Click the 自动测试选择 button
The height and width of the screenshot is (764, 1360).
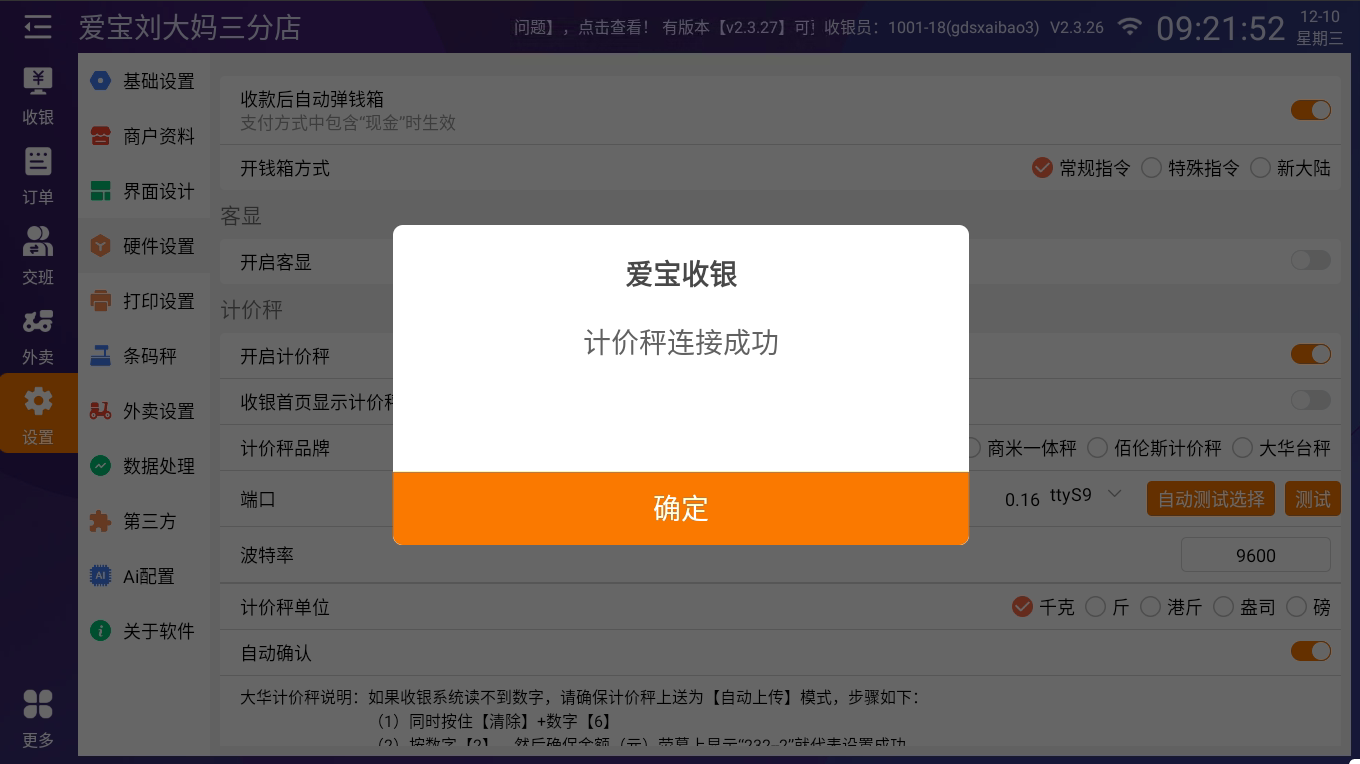click(1211, 499)
